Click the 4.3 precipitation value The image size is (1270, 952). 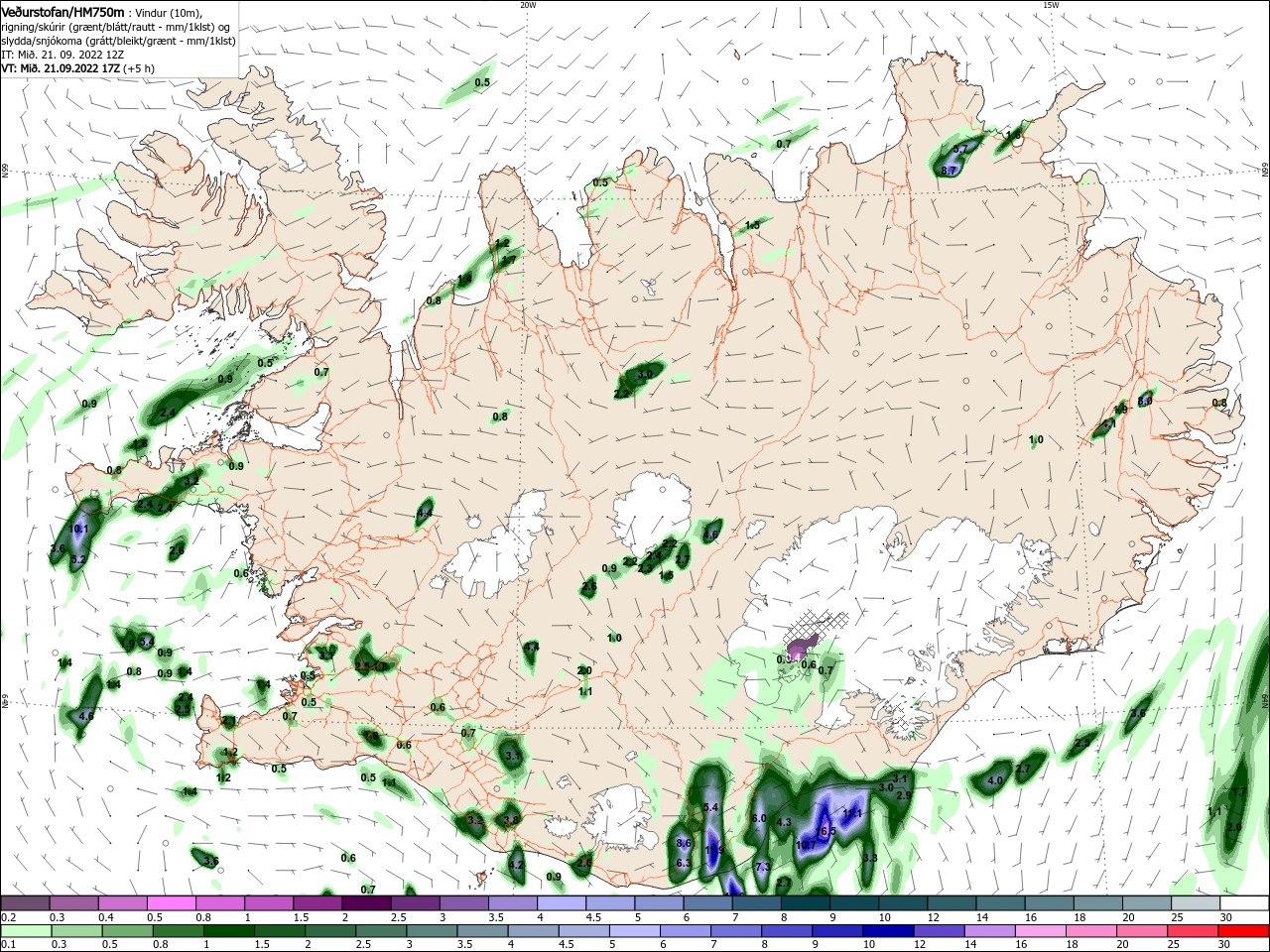pyautogui.click(x=784, y=822)
